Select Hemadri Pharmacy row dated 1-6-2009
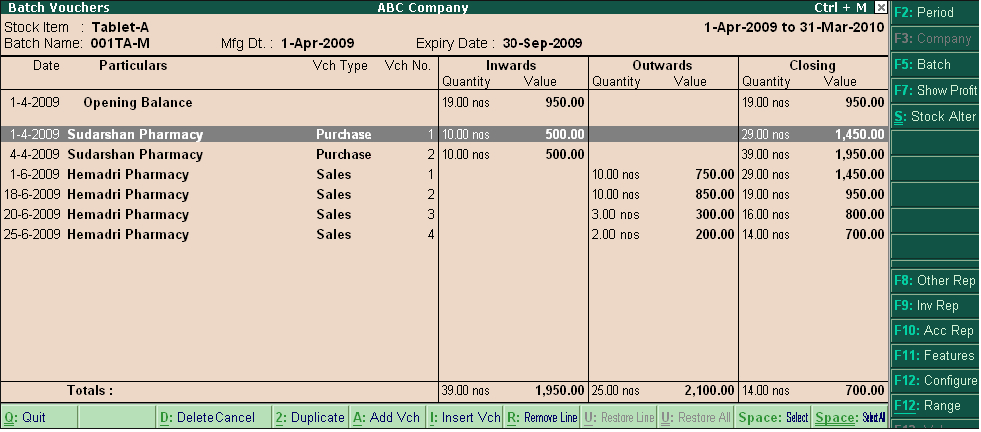This screenshot has height=432, width=981. point(444,175)
